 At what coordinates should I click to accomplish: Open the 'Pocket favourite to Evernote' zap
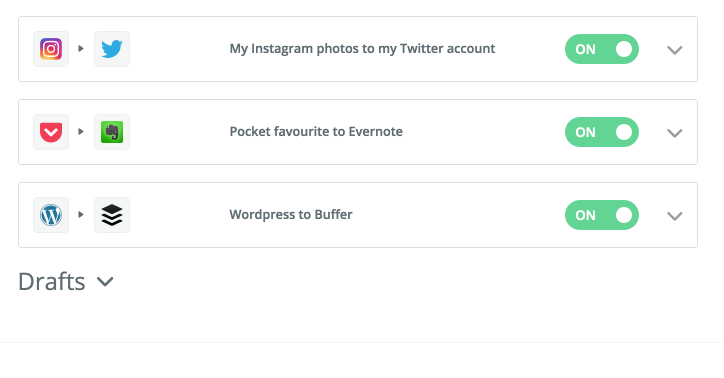coord(316,132)
